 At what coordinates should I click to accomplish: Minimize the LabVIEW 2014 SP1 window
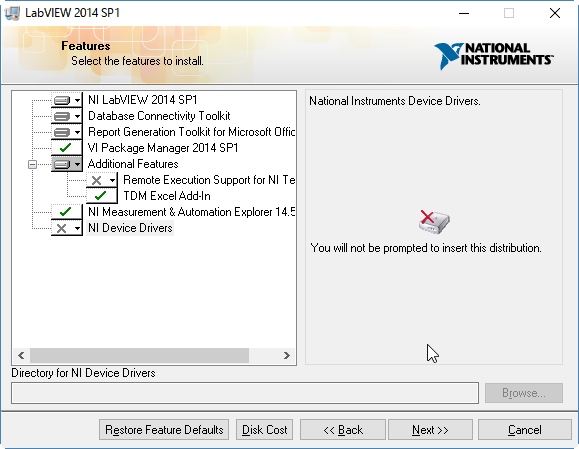[x=464, y=13]
